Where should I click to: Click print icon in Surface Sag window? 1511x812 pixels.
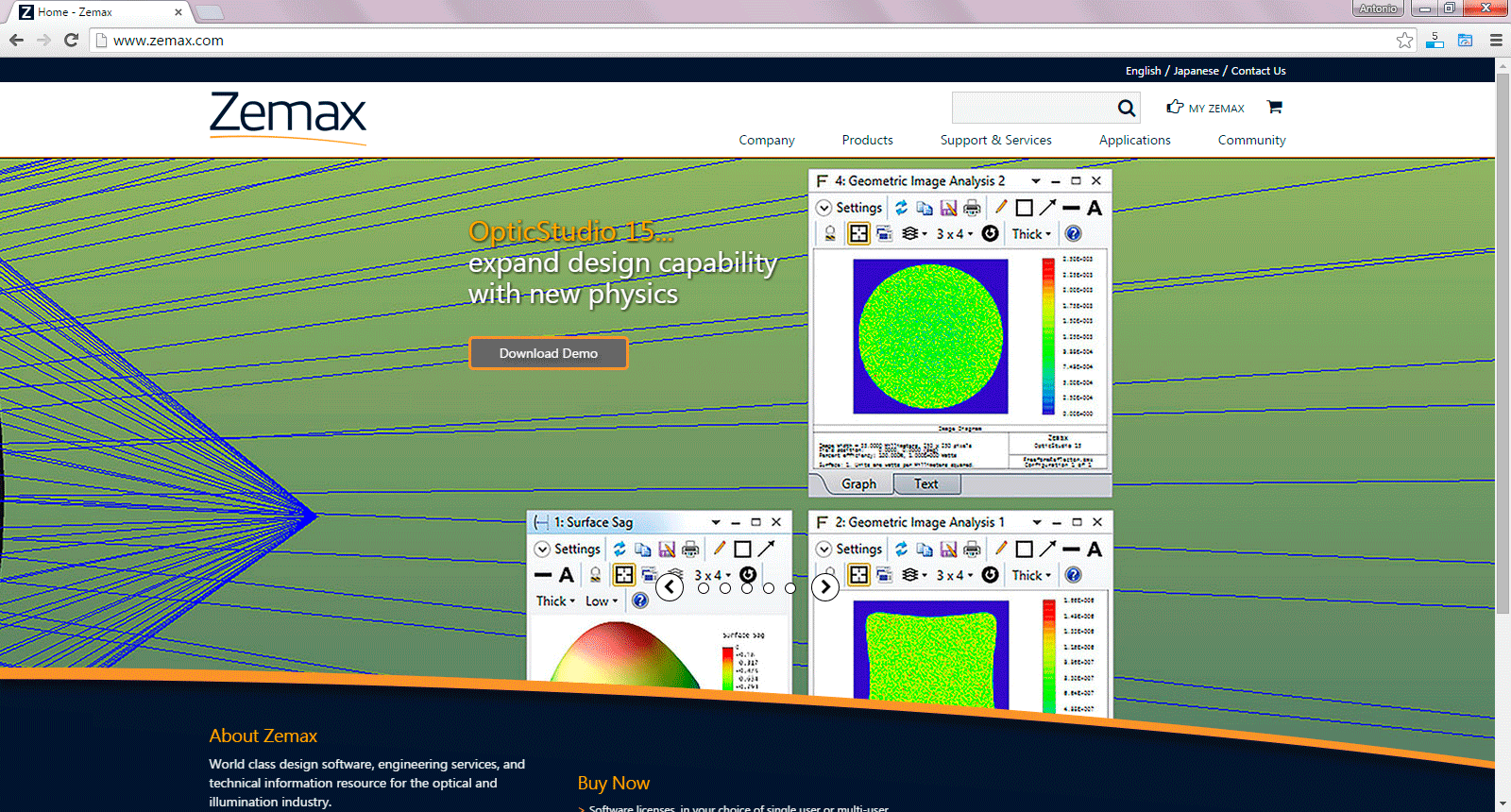click(690, 549)
